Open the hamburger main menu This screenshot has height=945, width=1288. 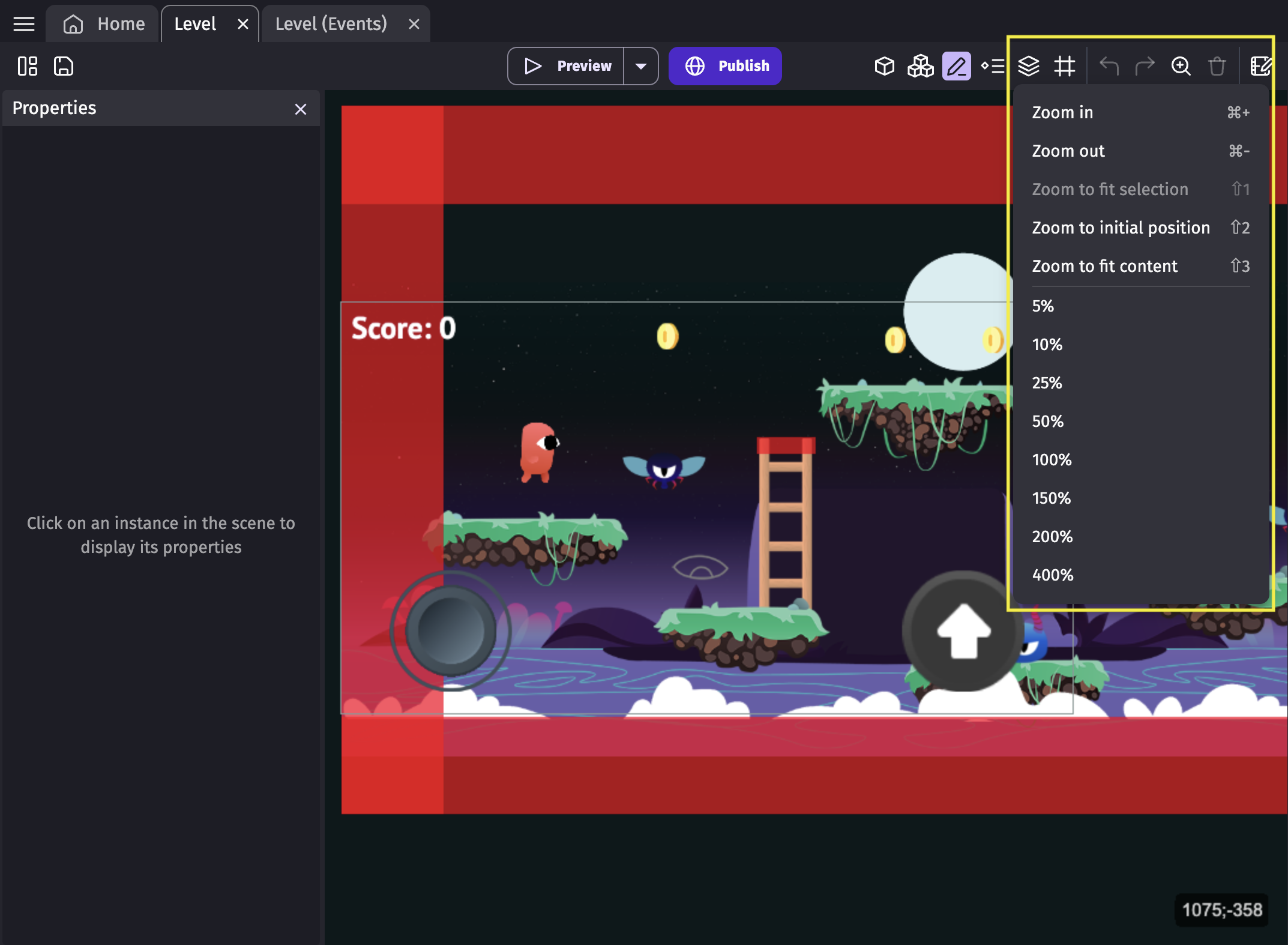24,24
